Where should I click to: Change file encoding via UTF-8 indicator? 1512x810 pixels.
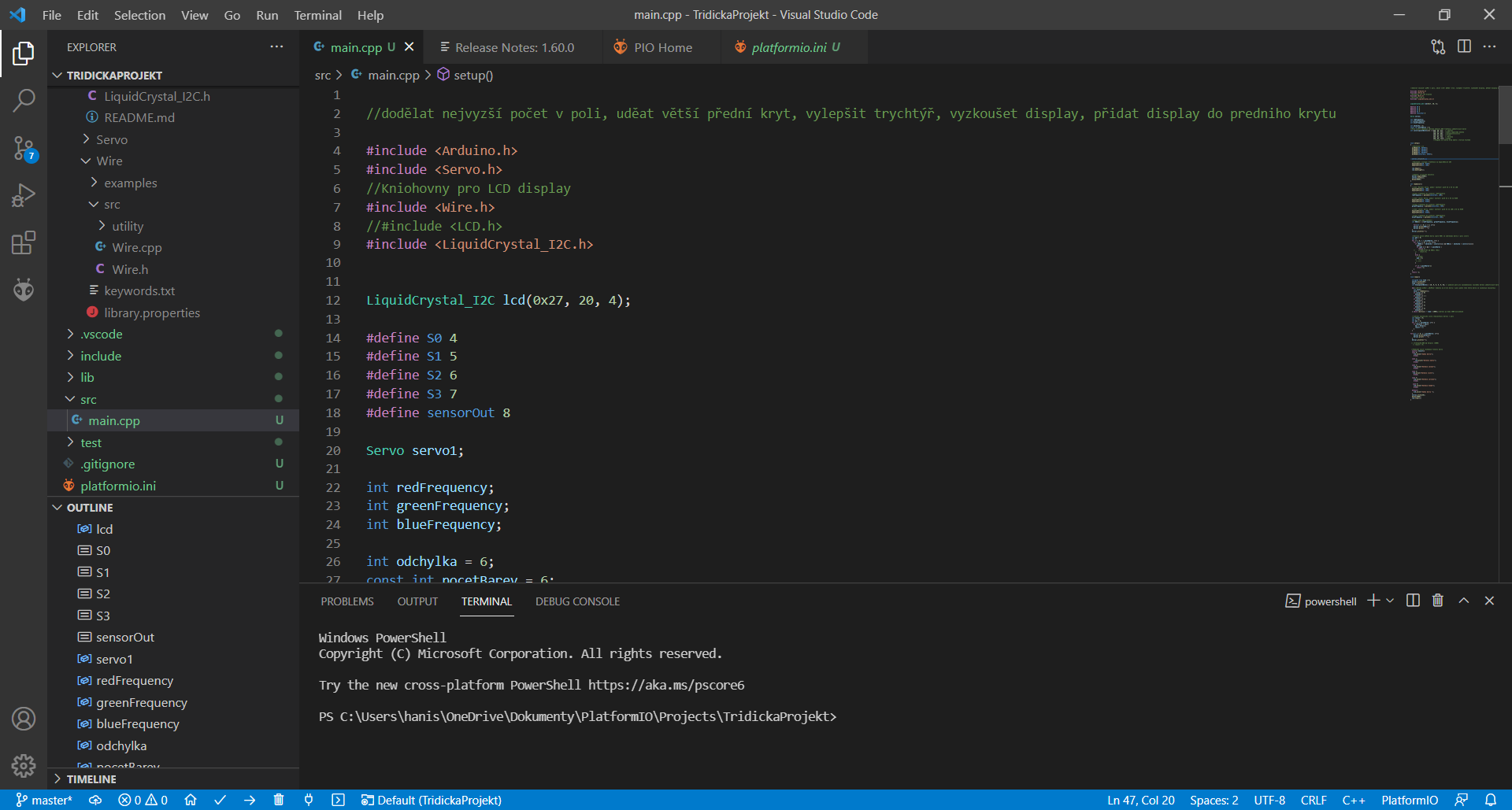point(1269,800)
